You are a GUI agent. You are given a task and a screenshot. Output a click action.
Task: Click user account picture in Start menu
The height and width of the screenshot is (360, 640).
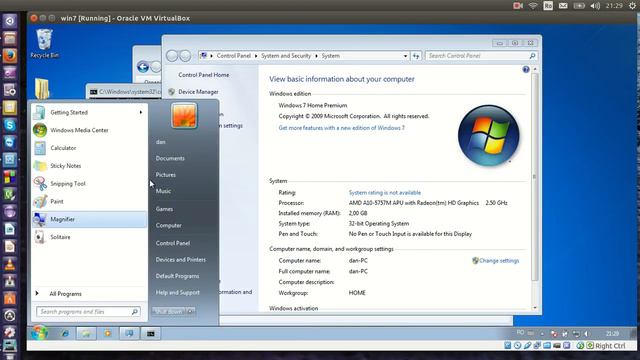(184, 116)
